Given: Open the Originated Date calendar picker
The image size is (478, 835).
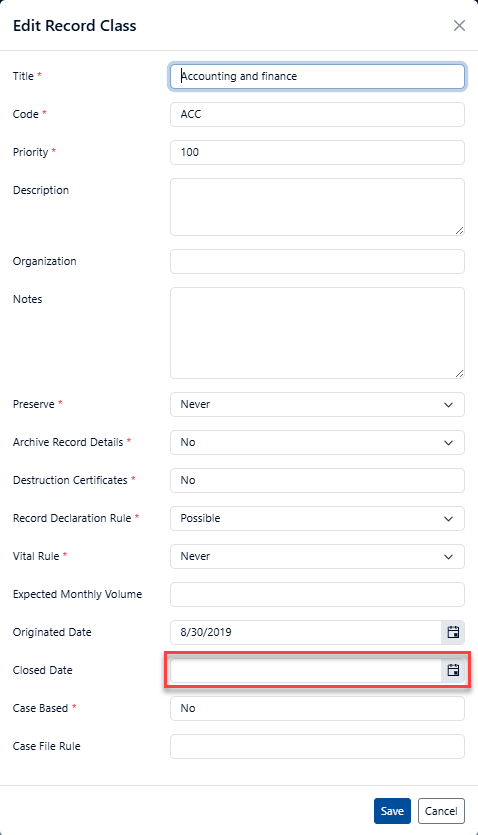Looking at the screenshot, I should [453, 633].
